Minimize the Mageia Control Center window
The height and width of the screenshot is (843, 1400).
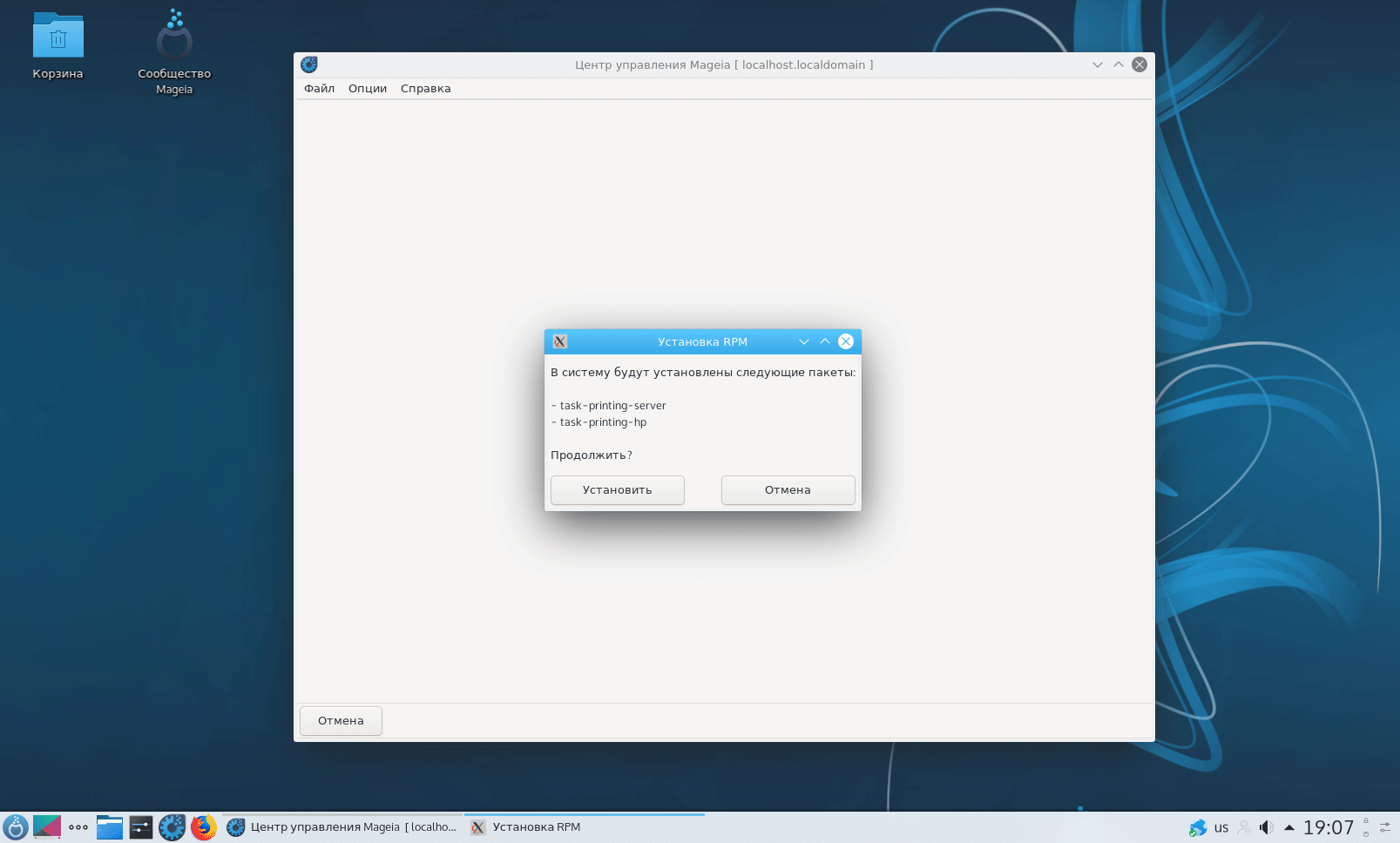1098,64
